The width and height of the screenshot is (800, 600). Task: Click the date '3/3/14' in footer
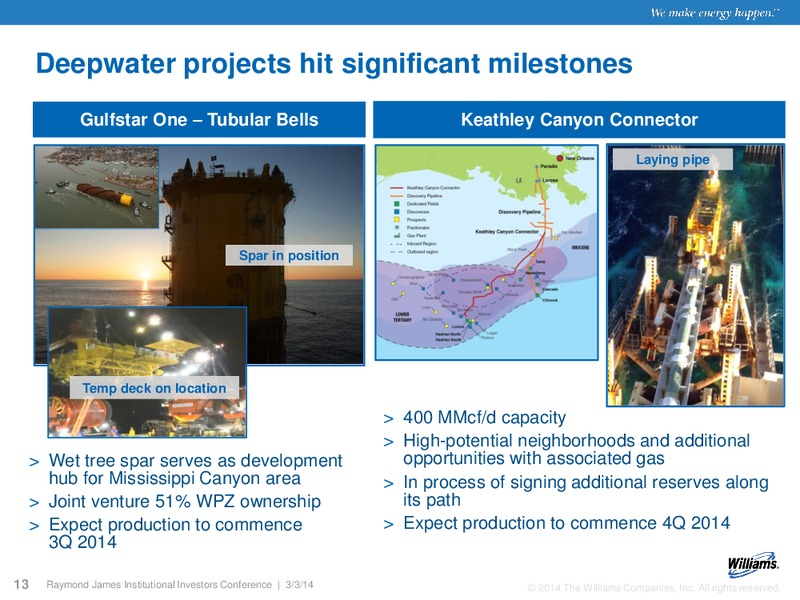(x=299, y=585)
